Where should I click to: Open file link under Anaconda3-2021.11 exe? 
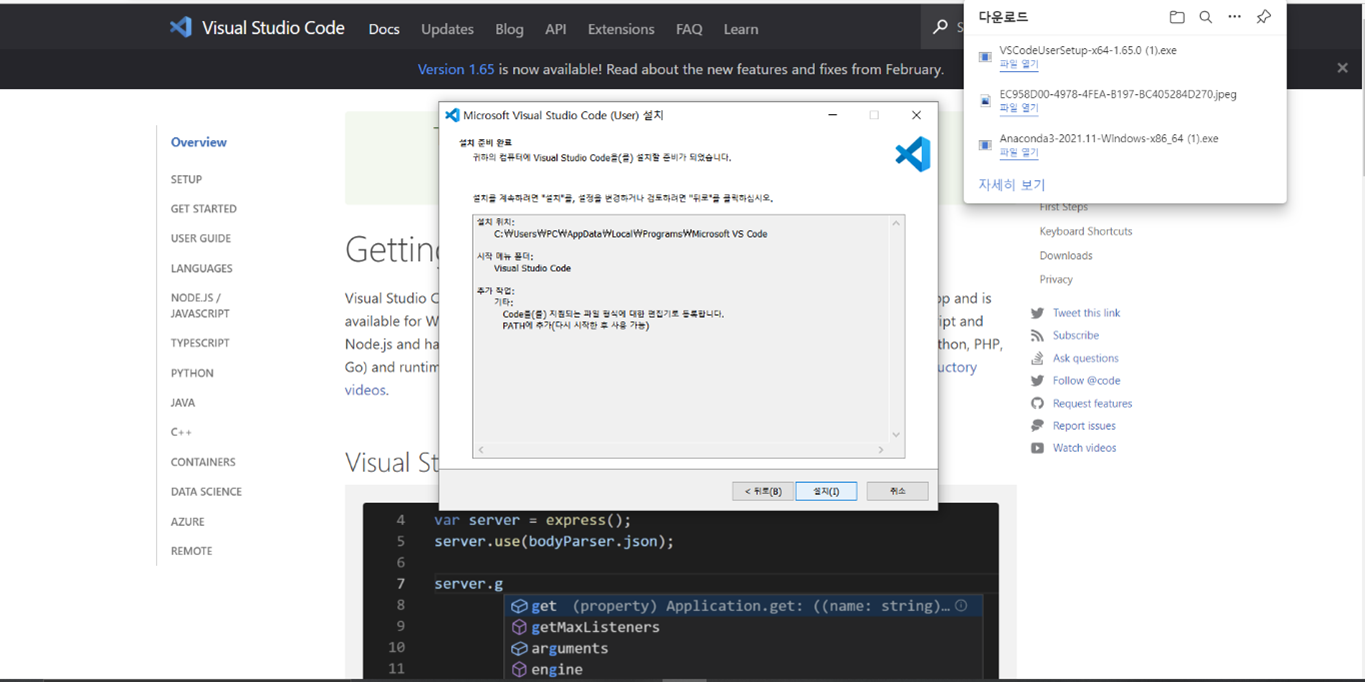pyautogui.click(x=1019, y=152)
